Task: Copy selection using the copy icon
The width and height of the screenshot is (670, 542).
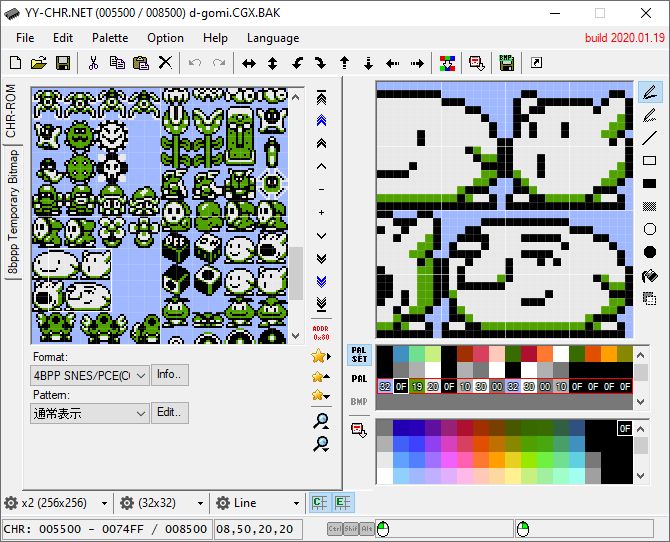Action: tap(117, 63)
